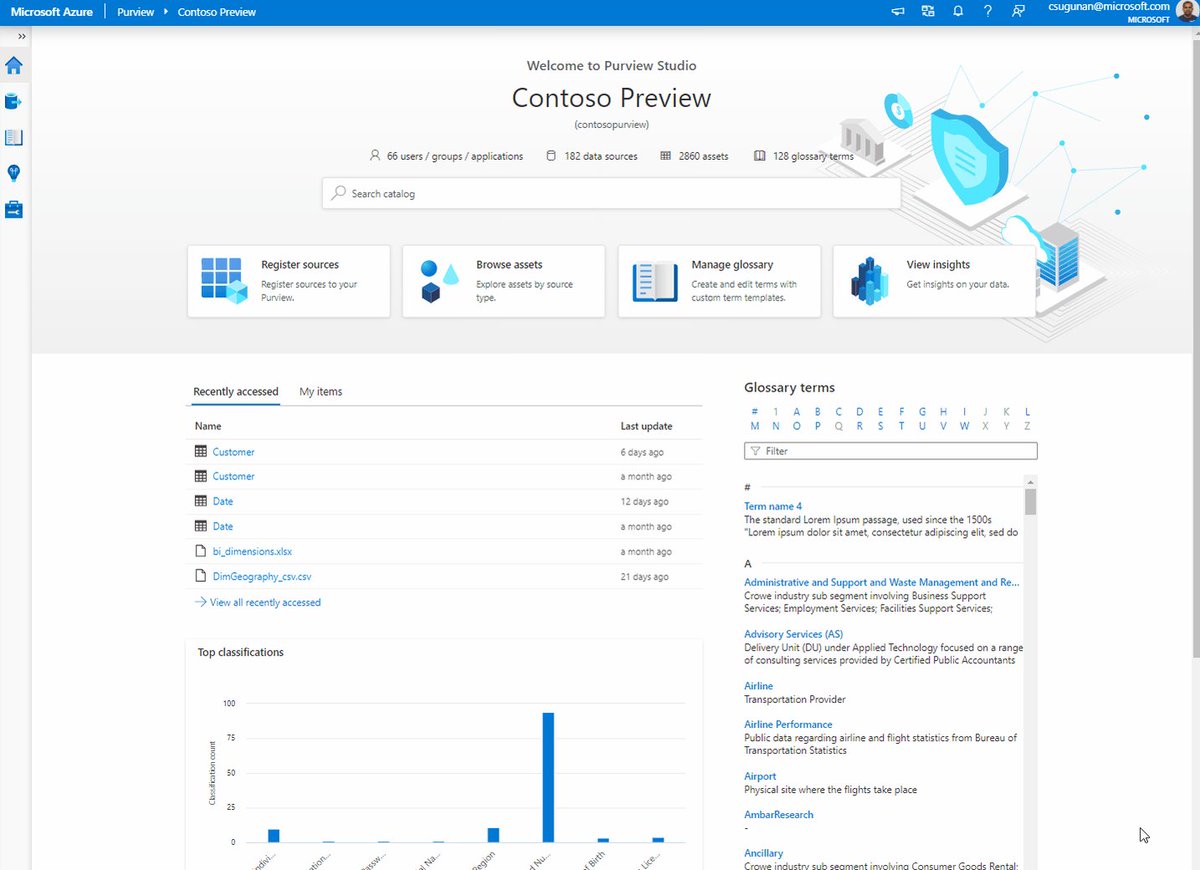Click file icon beside bi_dimensions.xlsx

(x=201, y=551)
